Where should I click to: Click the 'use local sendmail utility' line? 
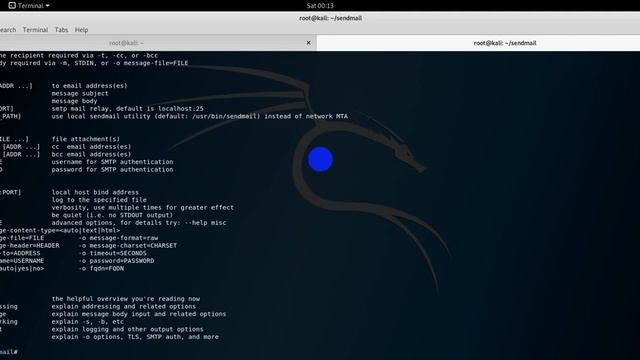coord(200,116)
